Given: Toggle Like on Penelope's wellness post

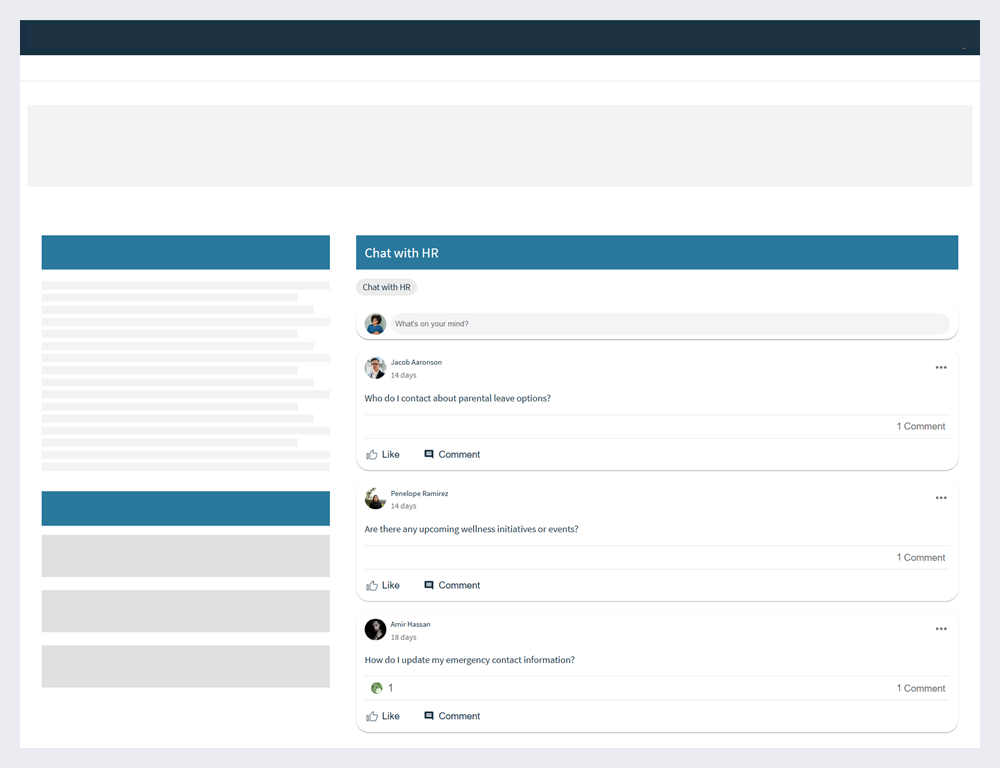Looking at the screenshot, I should tap(384, 585).
